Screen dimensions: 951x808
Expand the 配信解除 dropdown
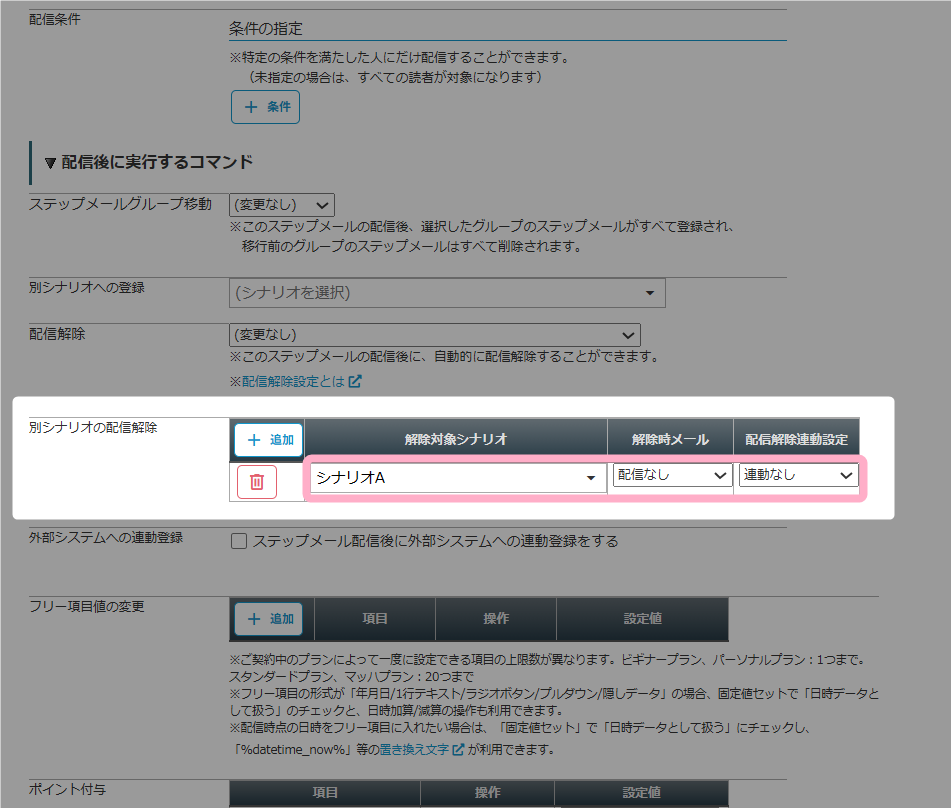coord(434,335)
